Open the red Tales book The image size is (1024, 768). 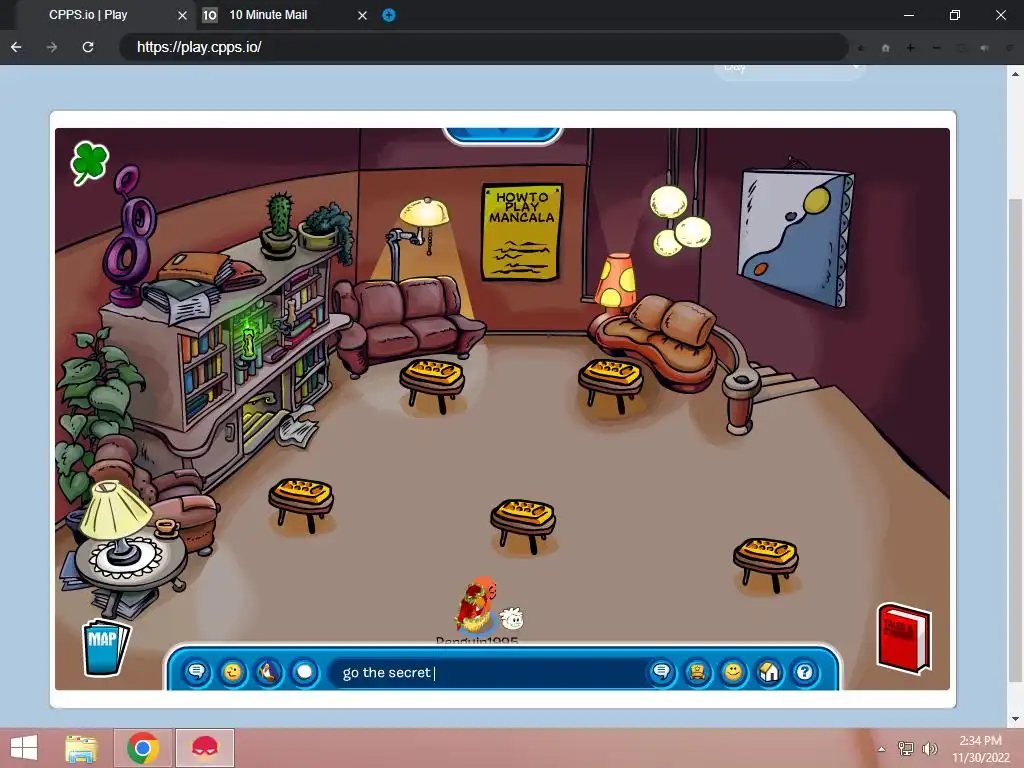click(x=903, y=638)
